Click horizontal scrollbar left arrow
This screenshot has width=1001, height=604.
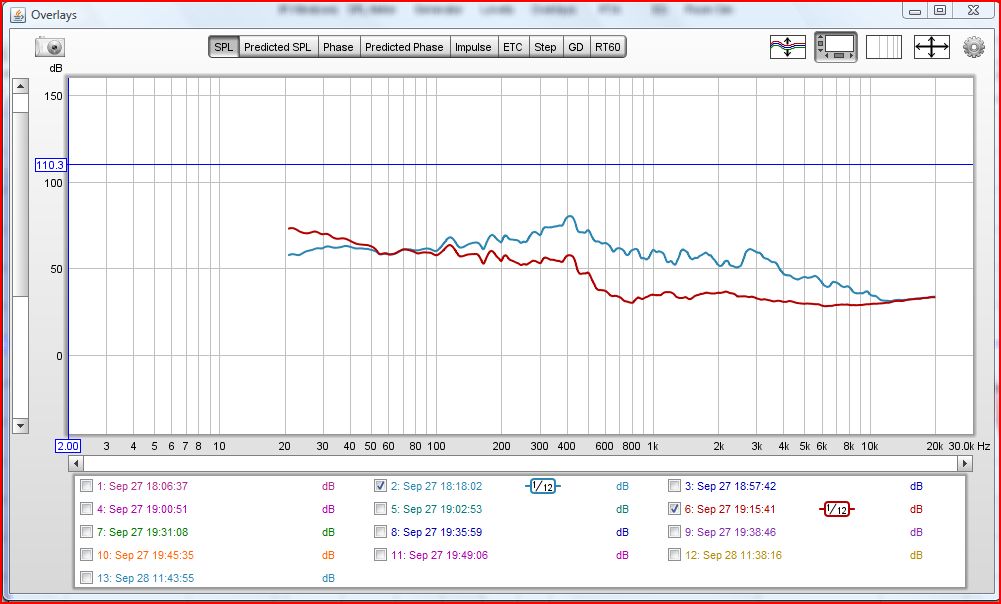[76, 464]
